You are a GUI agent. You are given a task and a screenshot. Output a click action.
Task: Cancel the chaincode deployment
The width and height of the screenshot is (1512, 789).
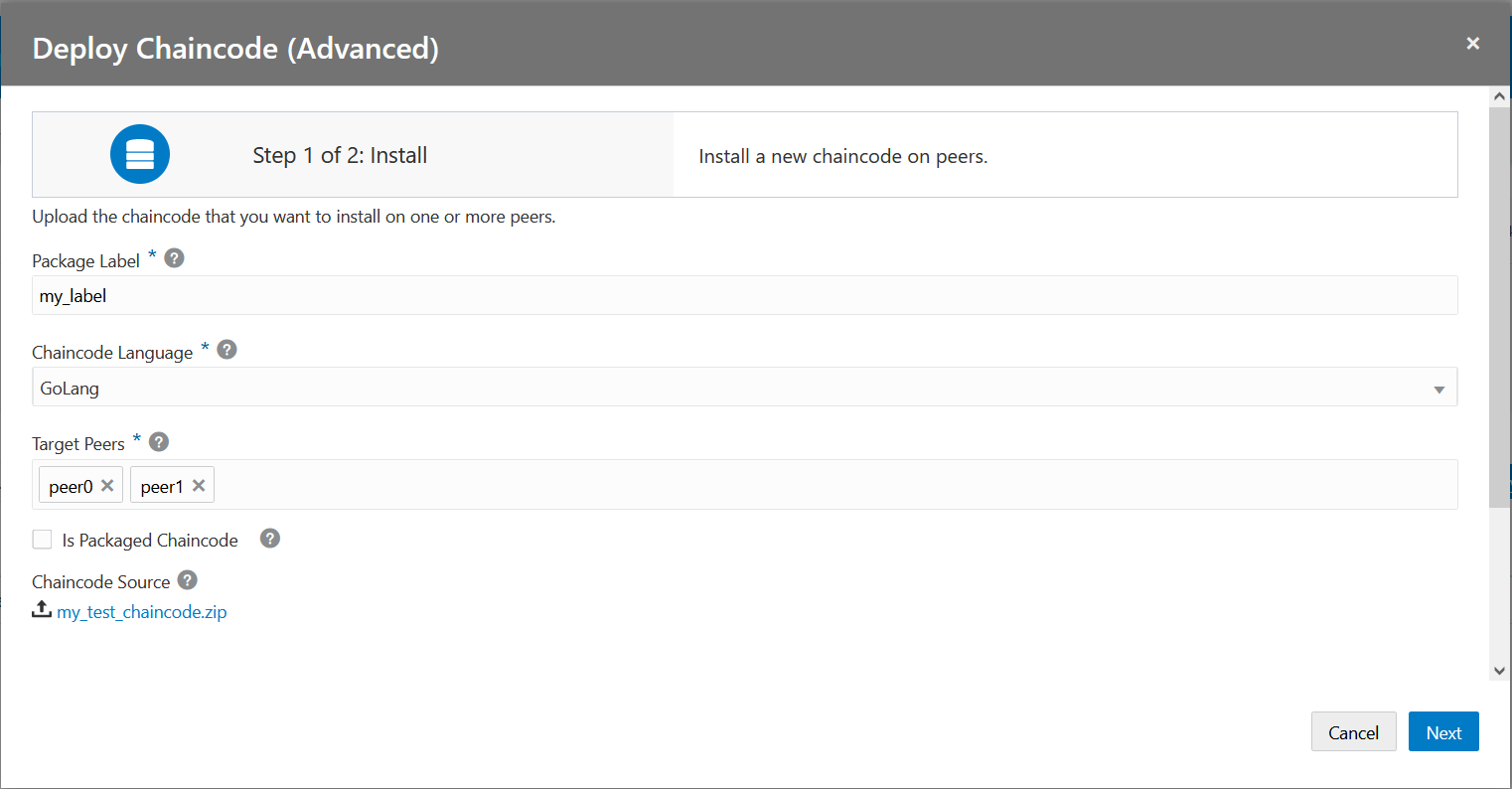click(1353, 732)
